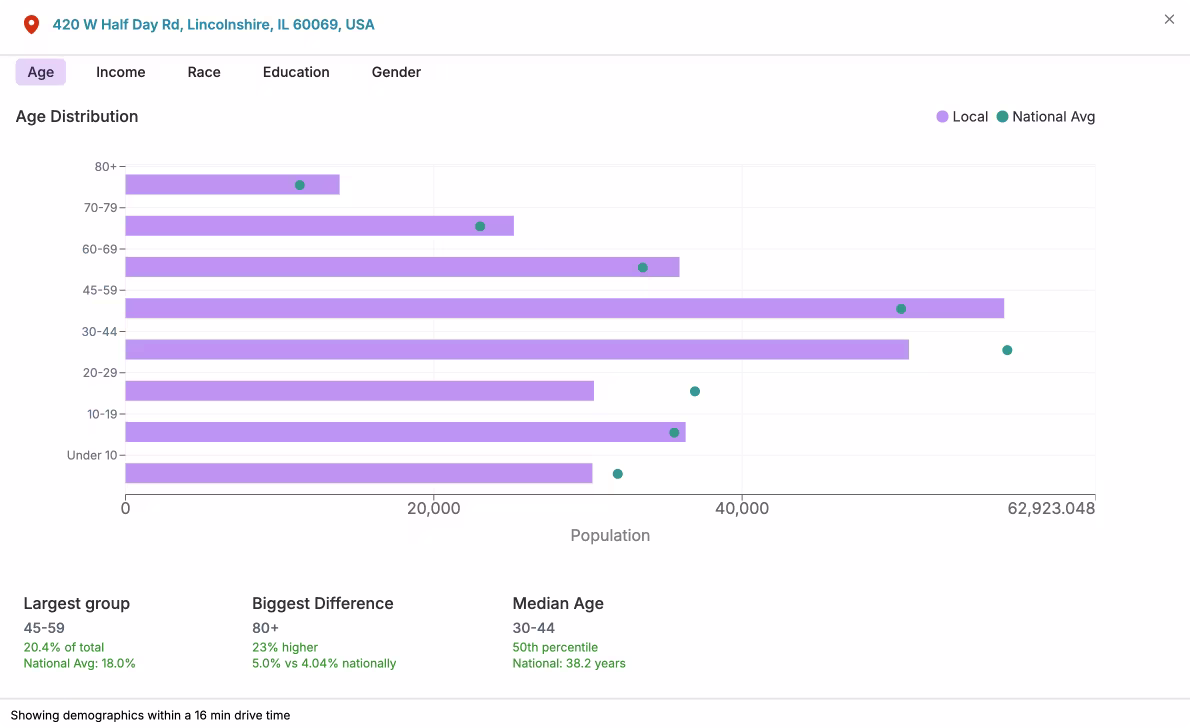Click the 20.4% of total link
Screen dimensions: 1190x728
pos(63,647)
